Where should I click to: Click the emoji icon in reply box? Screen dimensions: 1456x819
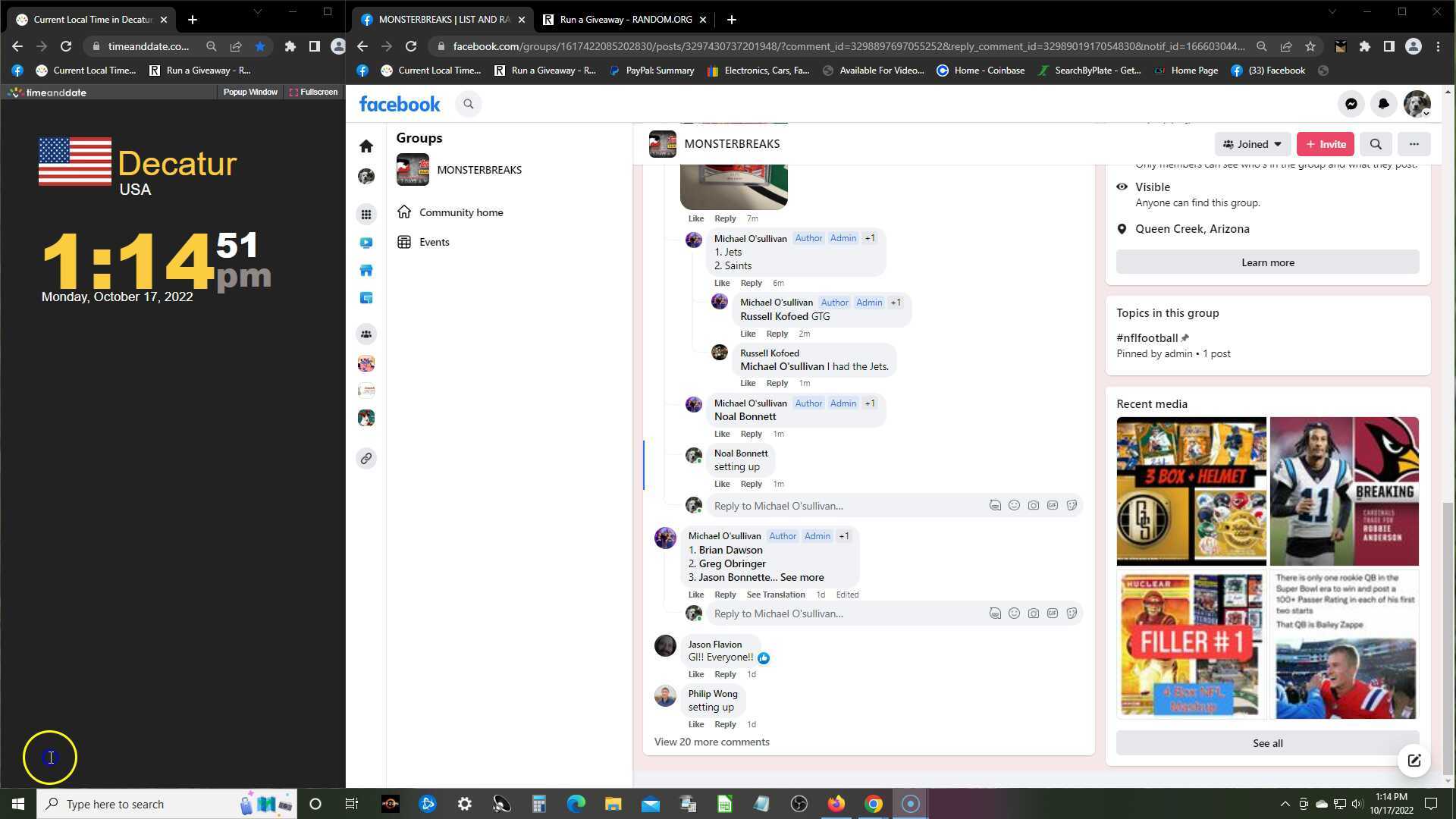(1014, 506)
